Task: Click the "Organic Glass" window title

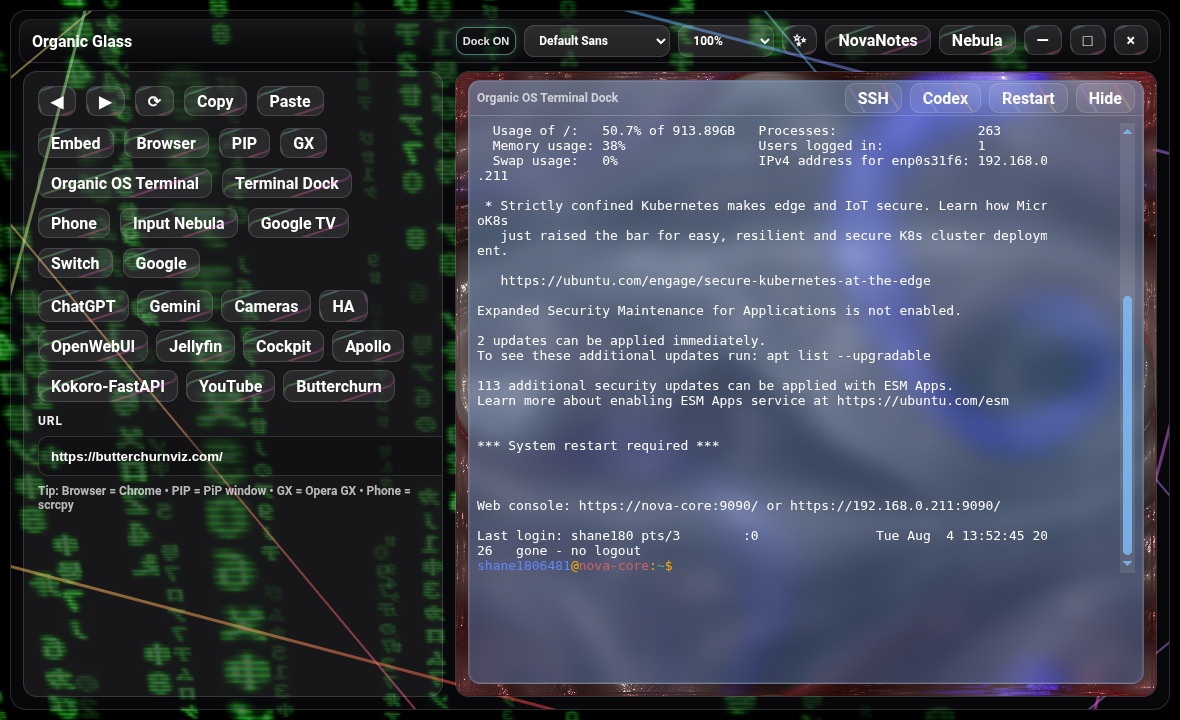Action: coord(82,41)
